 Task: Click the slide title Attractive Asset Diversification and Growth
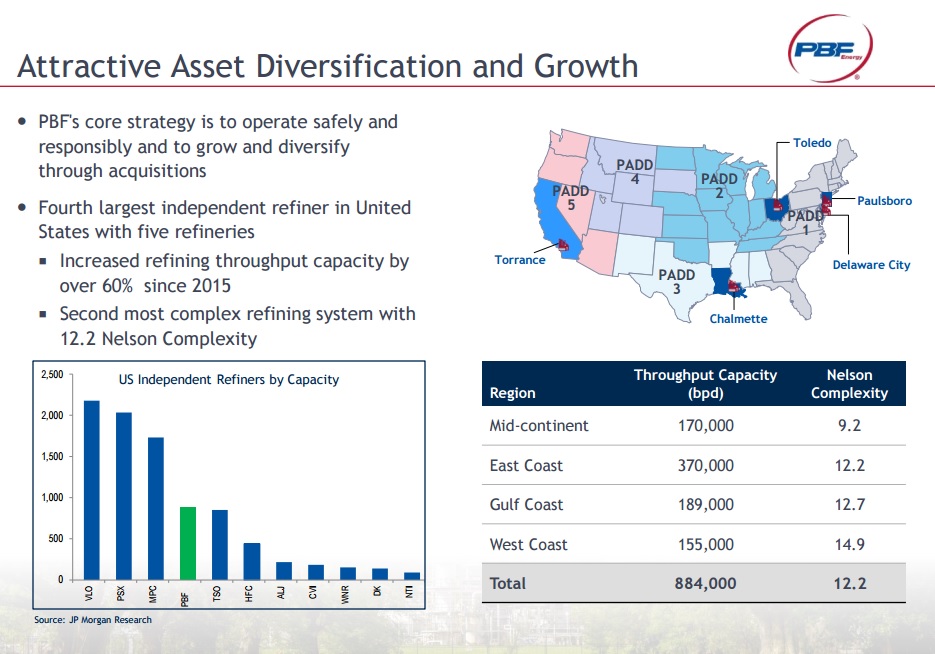click(x=328, y=66)
